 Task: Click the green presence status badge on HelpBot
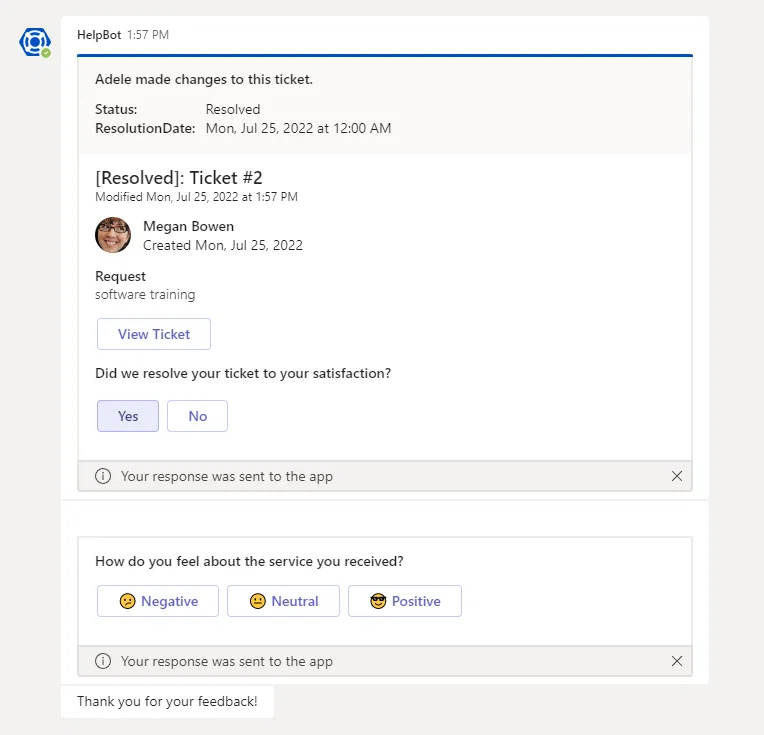coord(46,53)
